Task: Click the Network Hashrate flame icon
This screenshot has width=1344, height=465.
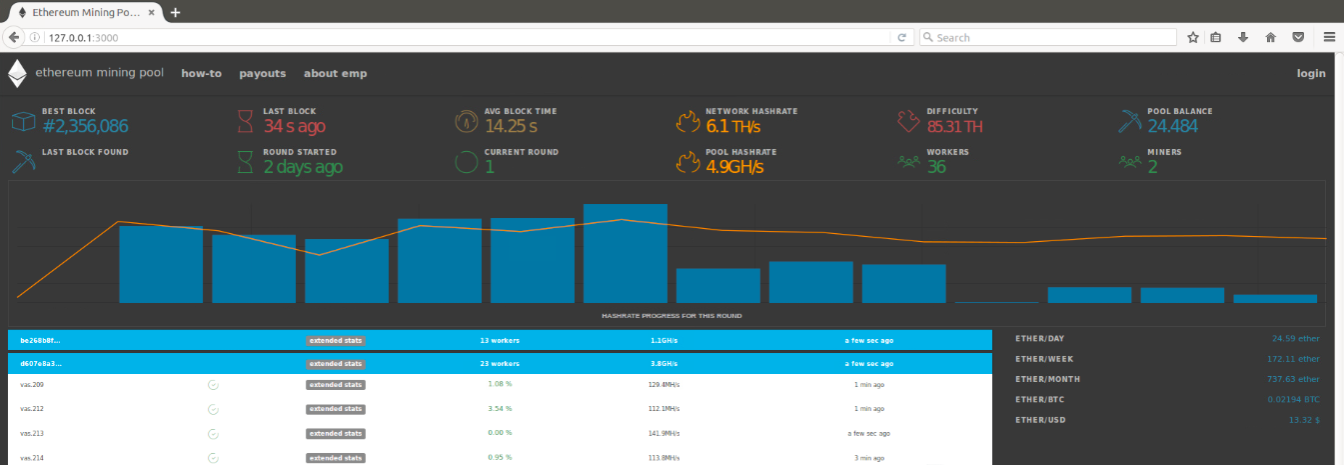Action: (688, 122)
